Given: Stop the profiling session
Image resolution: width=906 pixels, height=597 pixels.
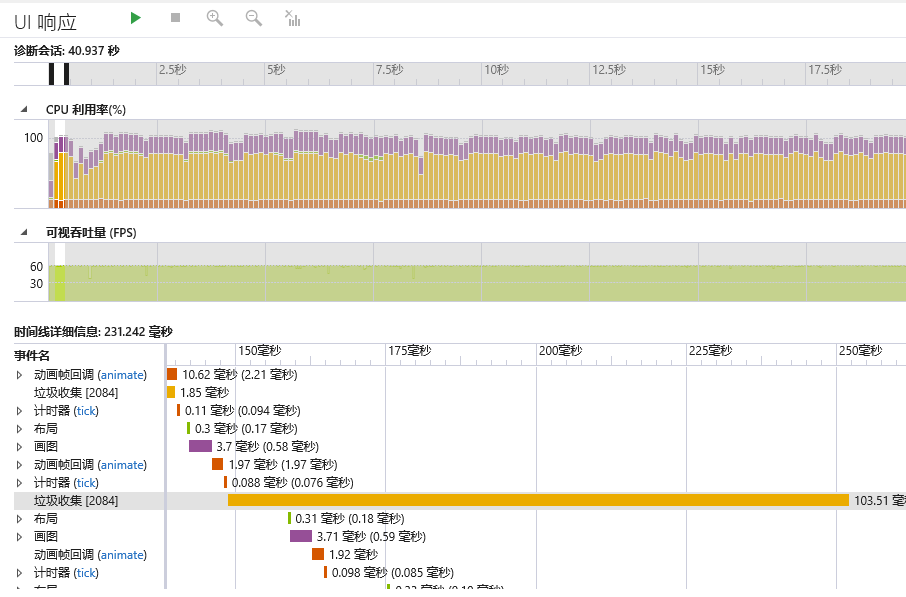Looking at the screenshot, I should [x=176, y=18].
